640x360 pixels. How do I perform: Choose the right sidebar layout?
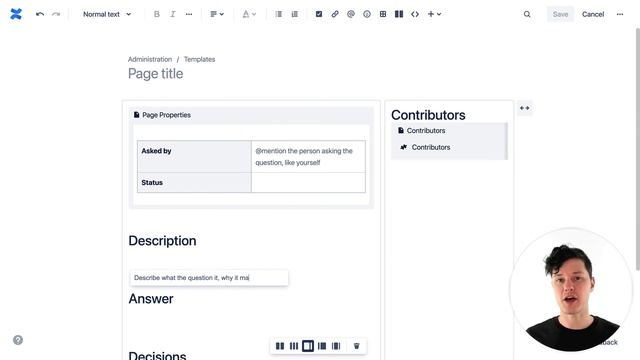(x=308, y=346)
